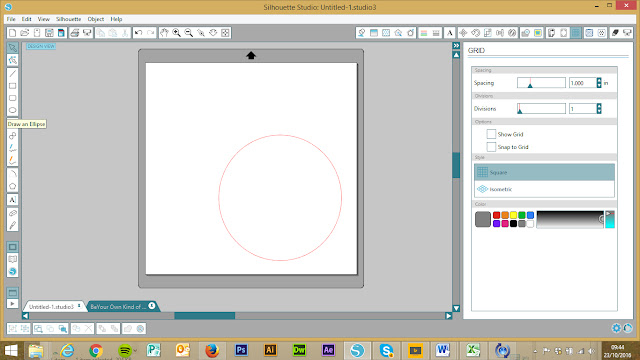Zoom in with the plus magnifier
640x360 pixels.
pos(176,33)
